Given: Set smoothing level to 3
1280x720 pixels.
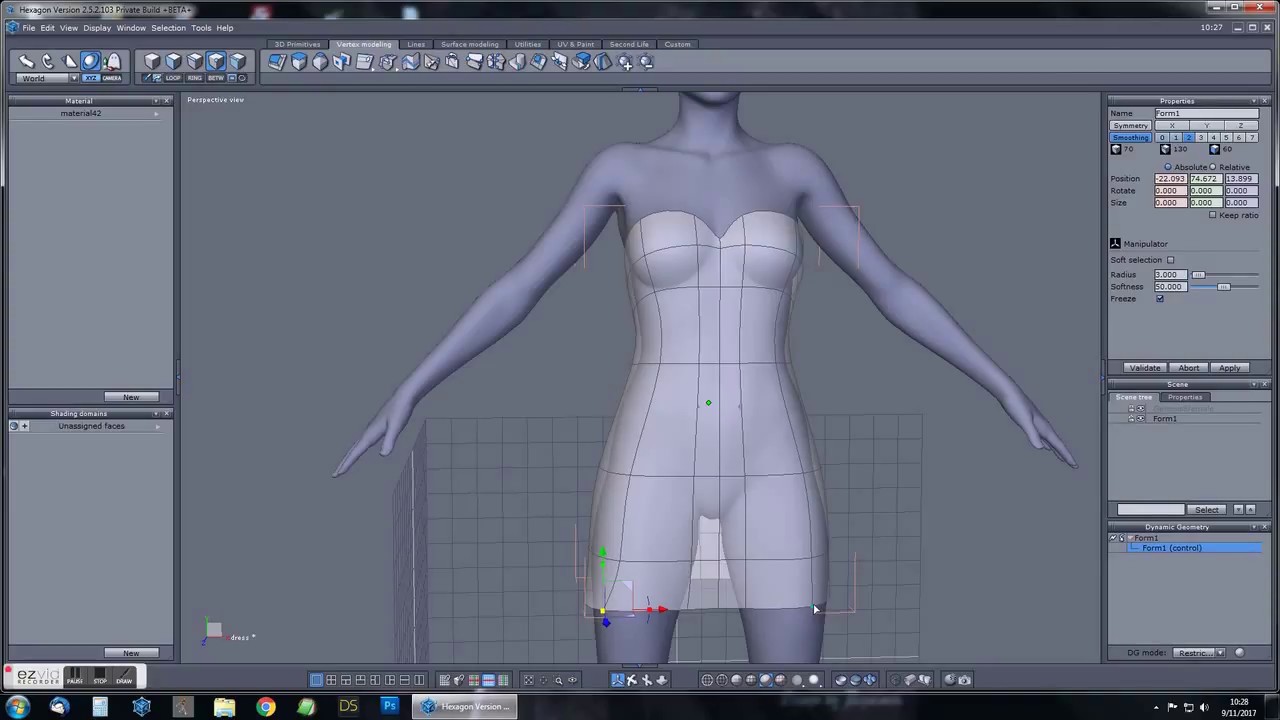Looking at the screenshot, I should 1201,137.
